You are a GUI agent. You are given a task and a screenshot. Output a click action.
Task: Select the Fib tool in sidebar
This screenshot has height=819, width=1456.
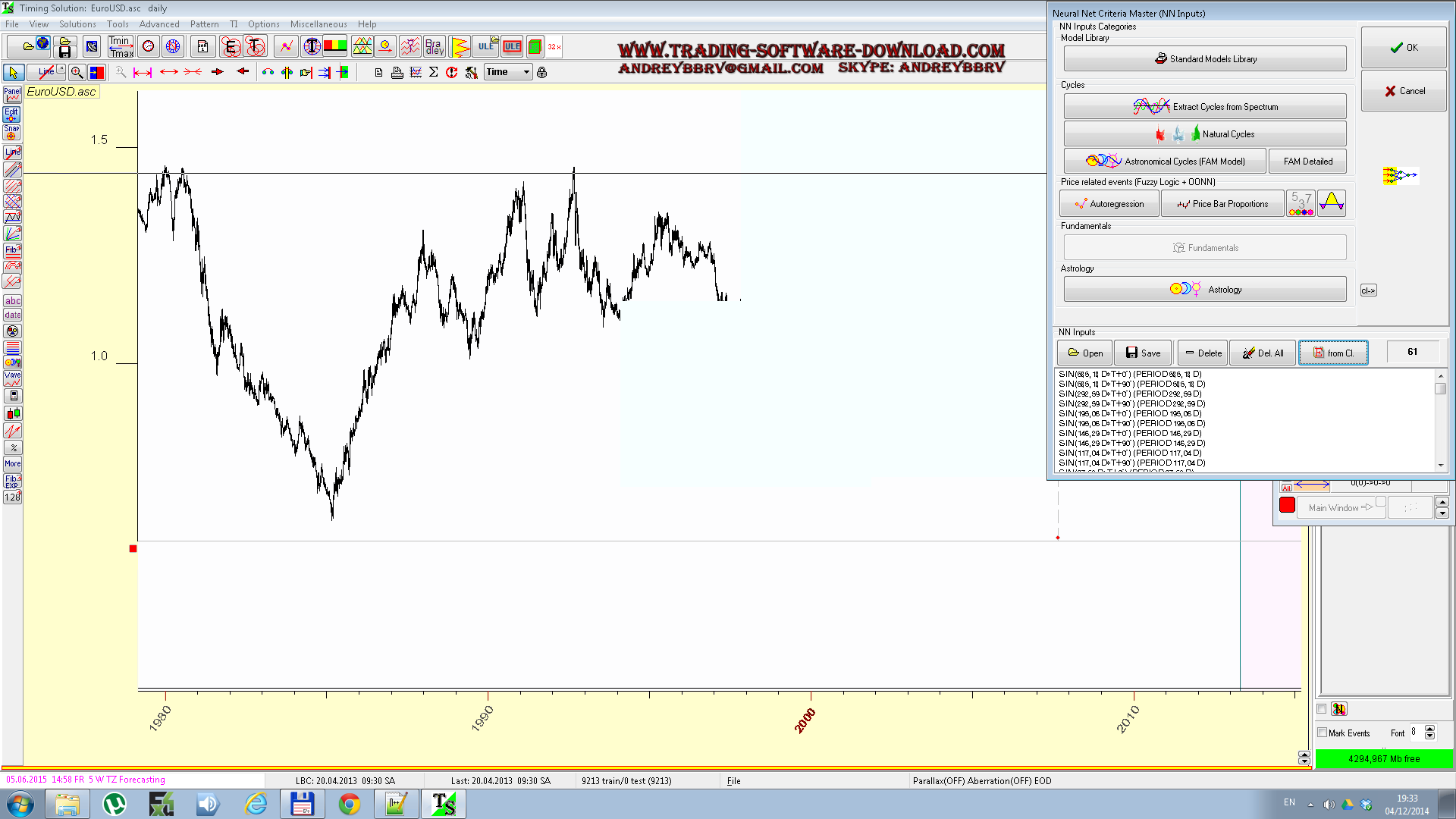coord(12,249)
